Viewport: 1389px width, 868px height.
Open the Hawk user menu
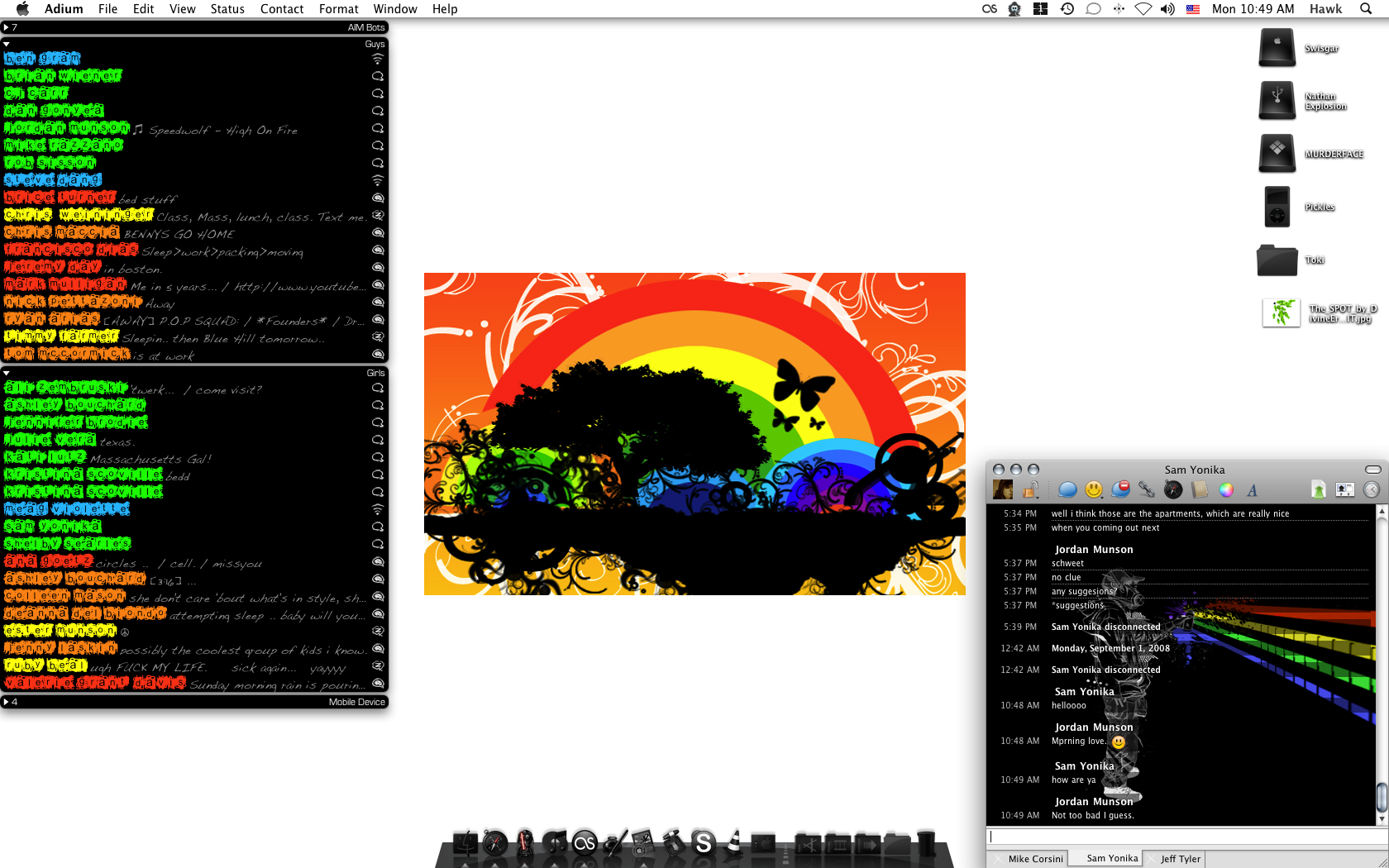point(1325,9)
